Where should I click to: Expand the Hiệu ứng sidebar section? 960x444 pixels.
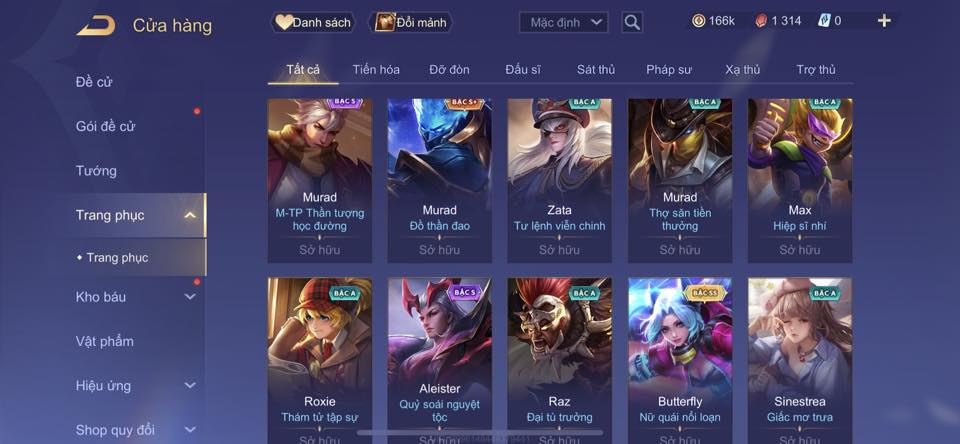(x=190, y=385)
